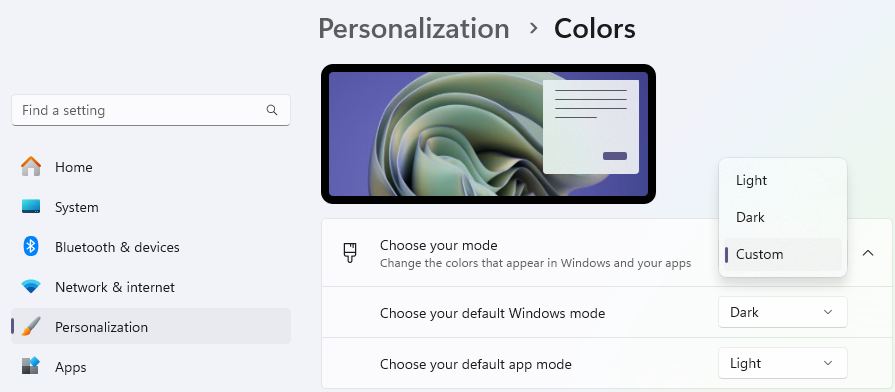Click the System monitor icon
Image resolution: width=895 pixels, height=392 pixels.
click(x=31, y=207)
